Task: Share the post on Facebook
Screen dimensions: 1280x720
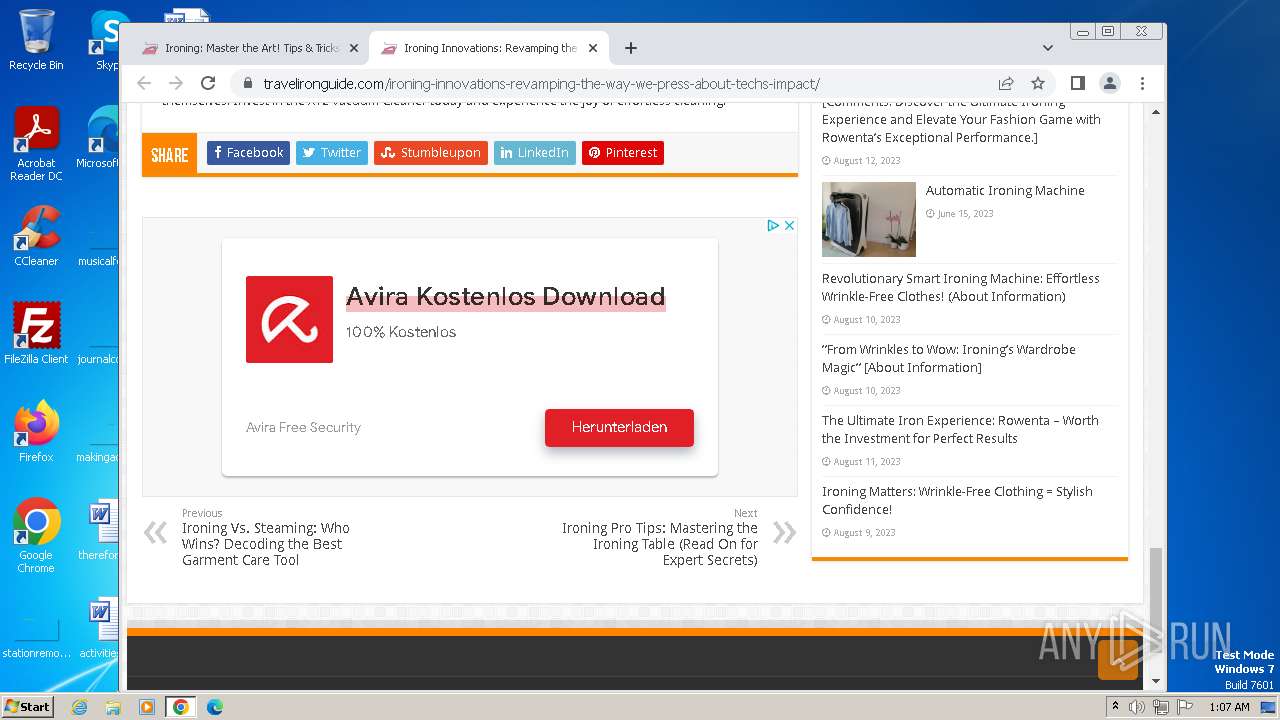Action: (x=248, y=153)
